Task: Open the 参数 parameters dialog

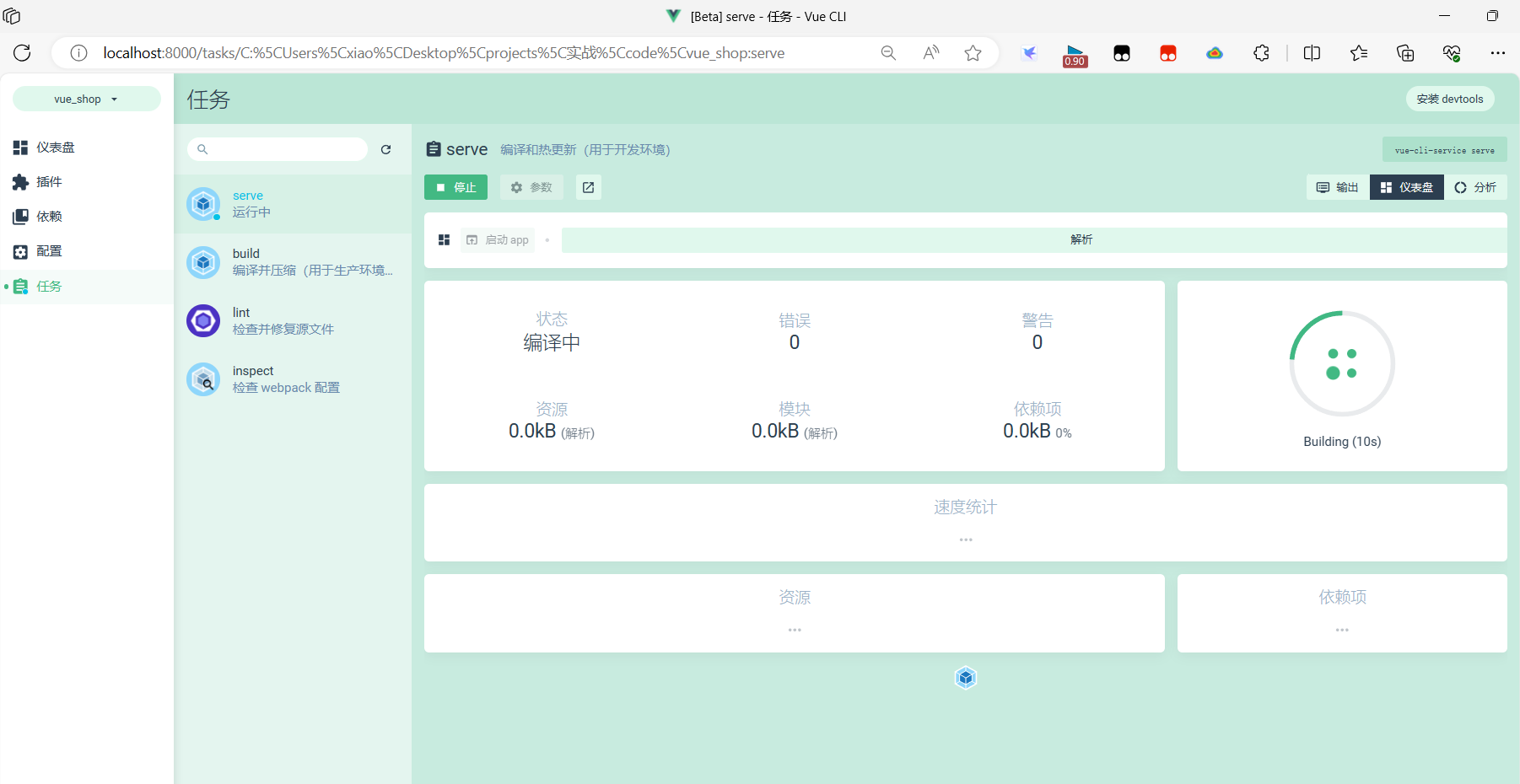Action: point(531,187)
